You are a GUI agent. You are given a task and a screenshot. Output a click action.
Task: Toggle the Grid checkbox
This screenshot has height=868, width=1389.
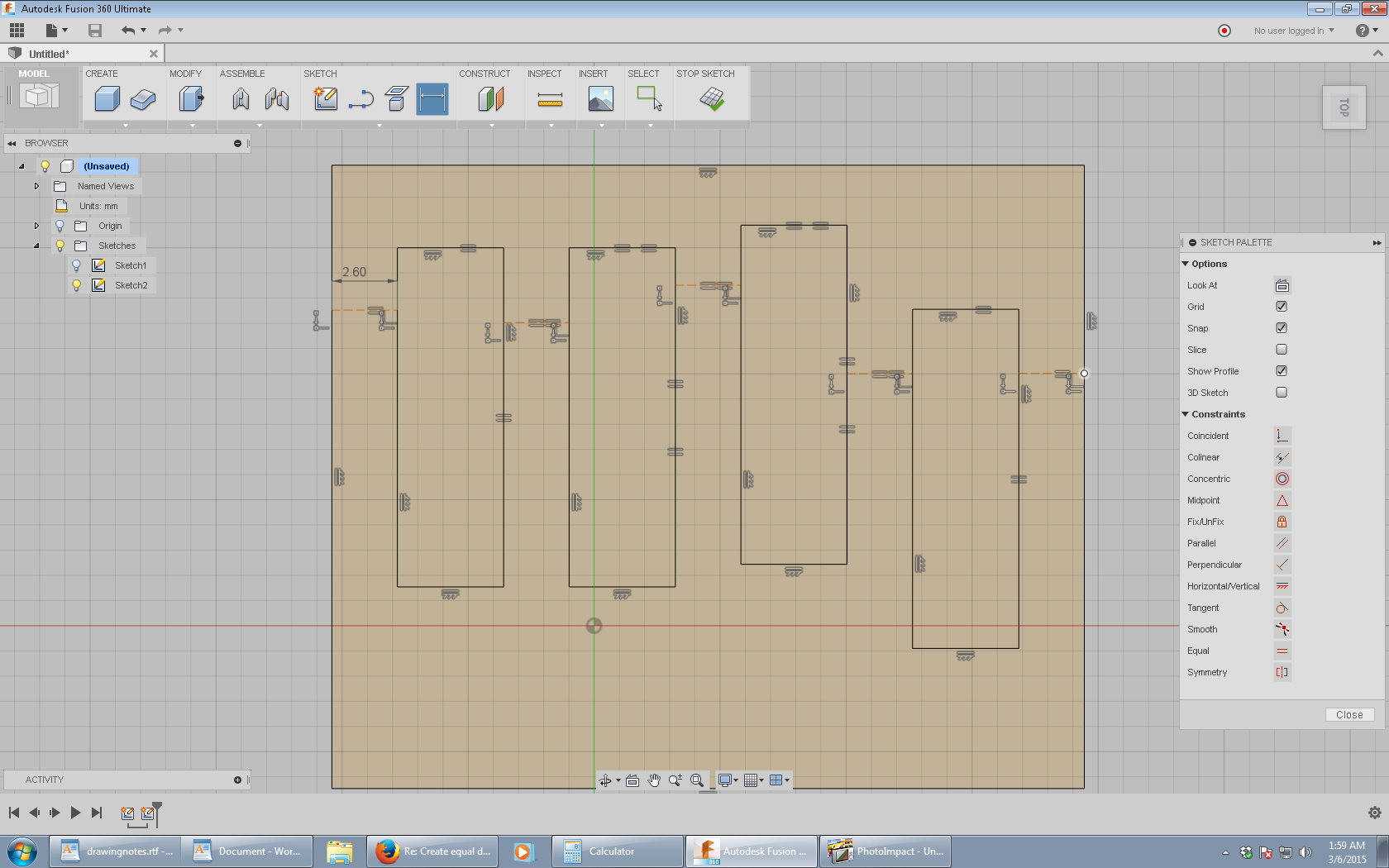(x=1282, y=307)
